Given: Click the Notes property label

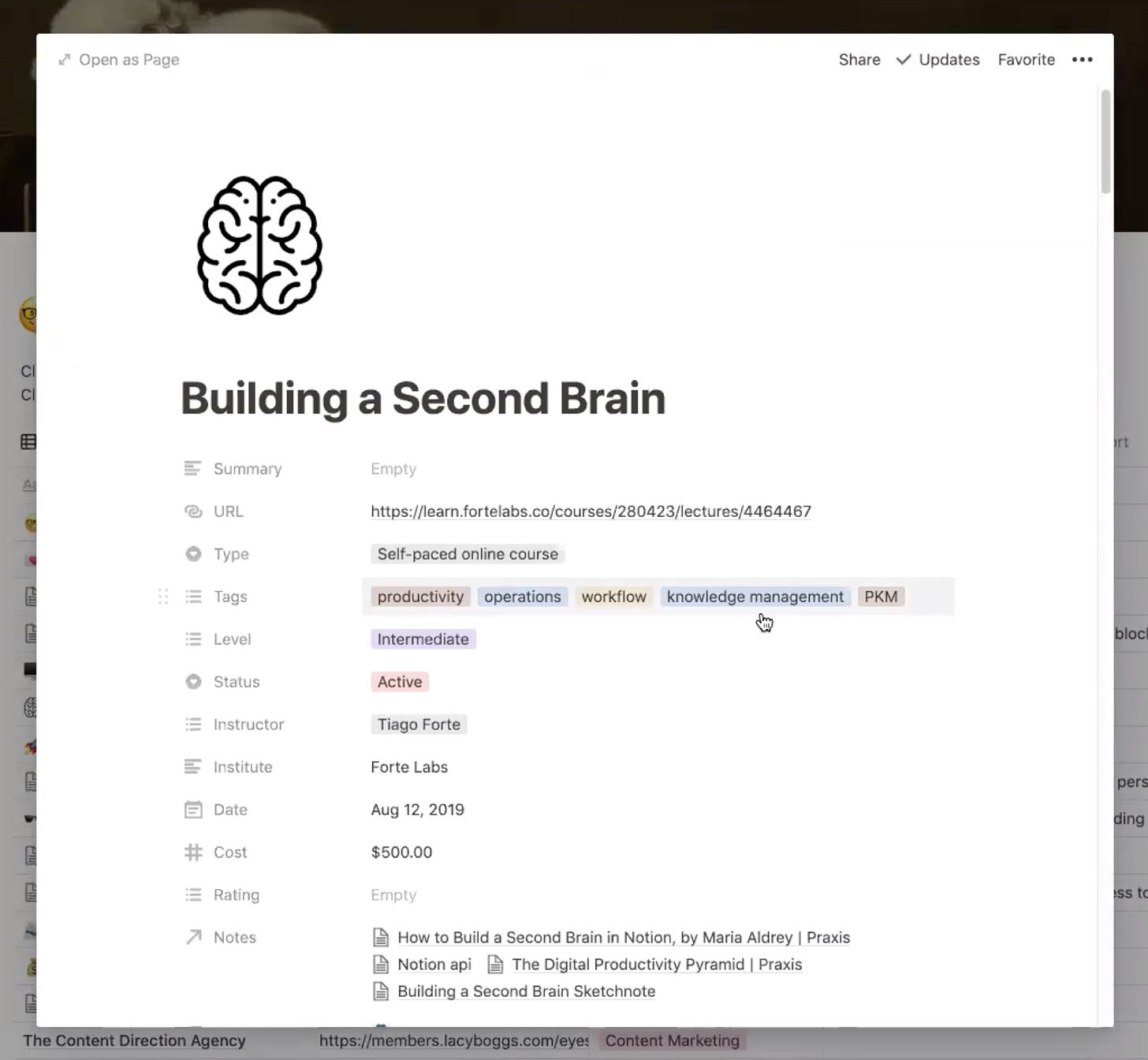Looking at the screenshot, I should click(235, 937).
